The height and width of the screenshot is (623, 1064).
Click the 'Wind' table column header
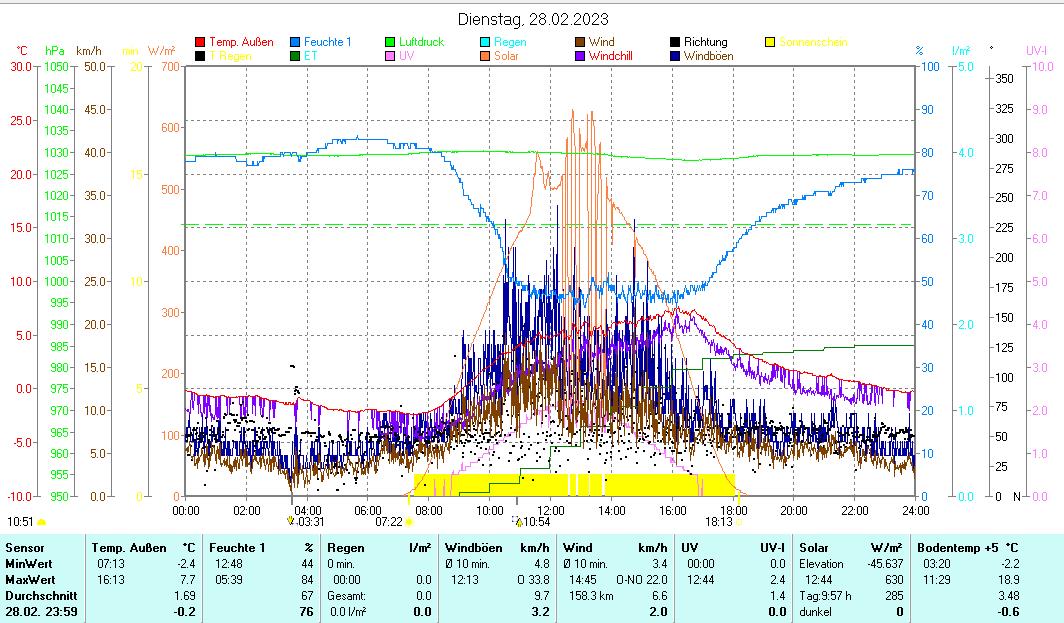point(577,548)
